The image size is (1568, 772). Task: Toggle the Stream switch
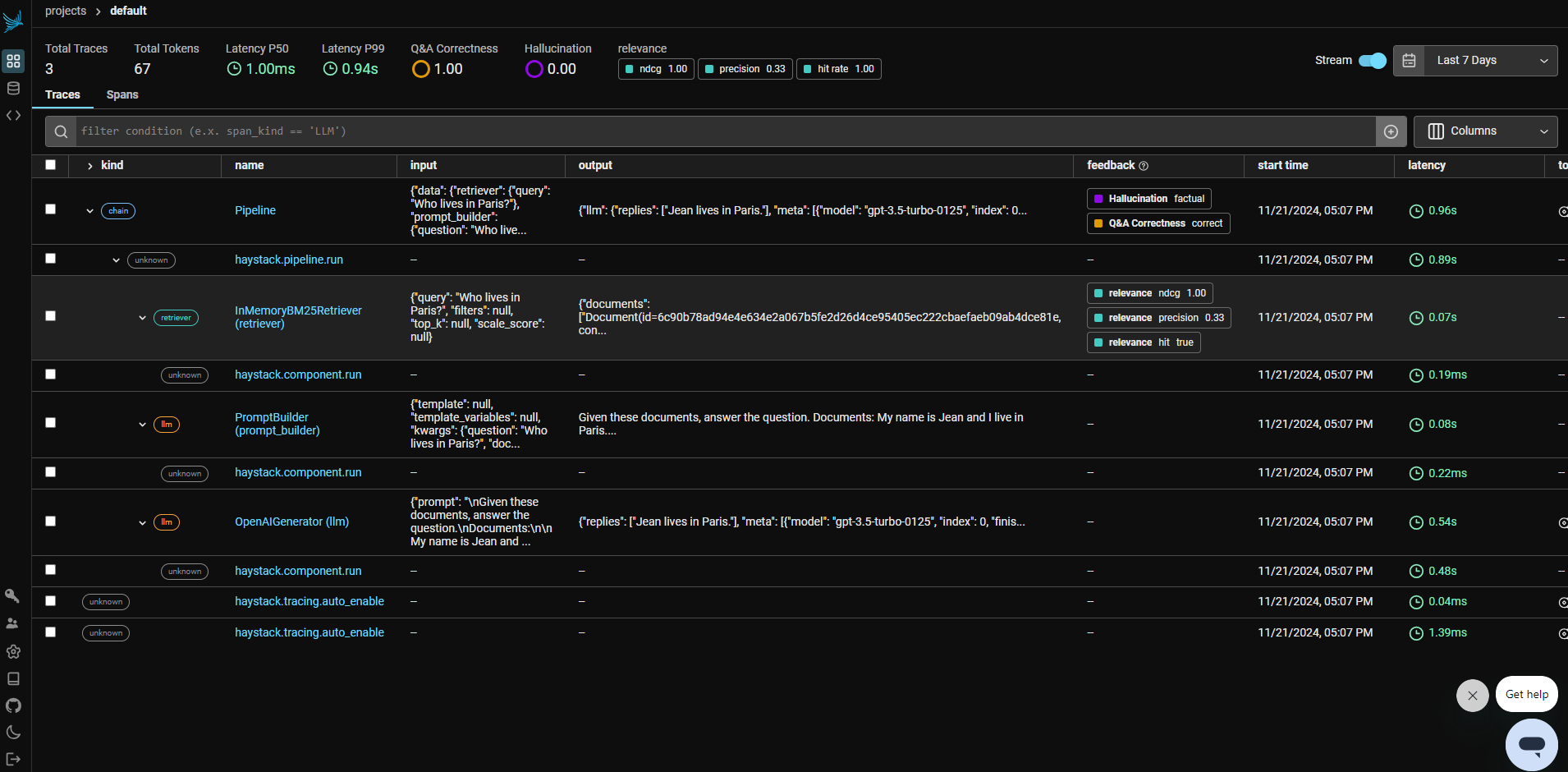1373,61
